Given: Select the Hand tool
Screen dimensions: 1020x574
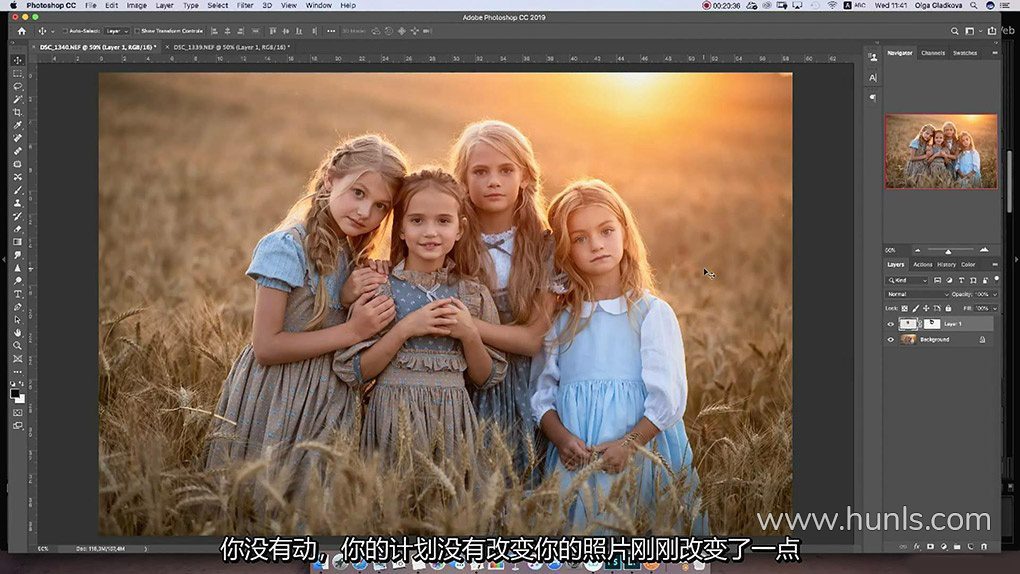Looking at the screenshot, I should point(18,333).
